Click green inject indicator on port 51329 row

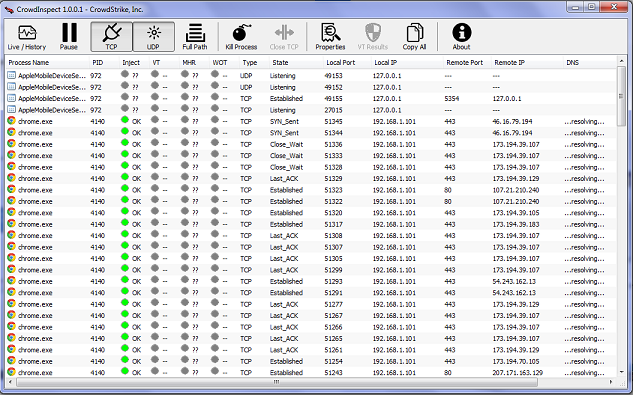[125, 177]
